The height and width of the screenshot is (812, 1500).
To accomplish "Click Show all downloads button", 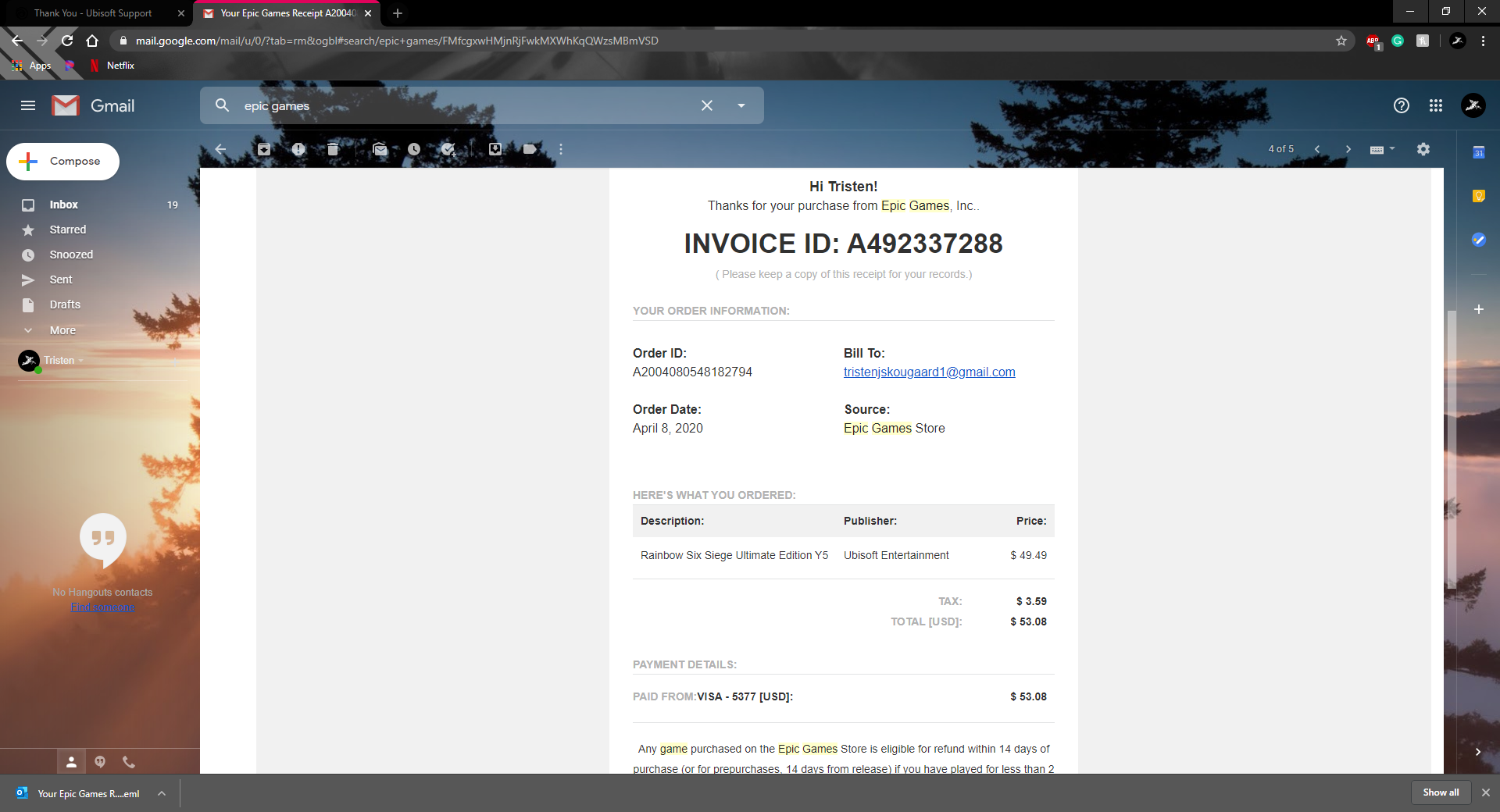I will [1441, 792].
